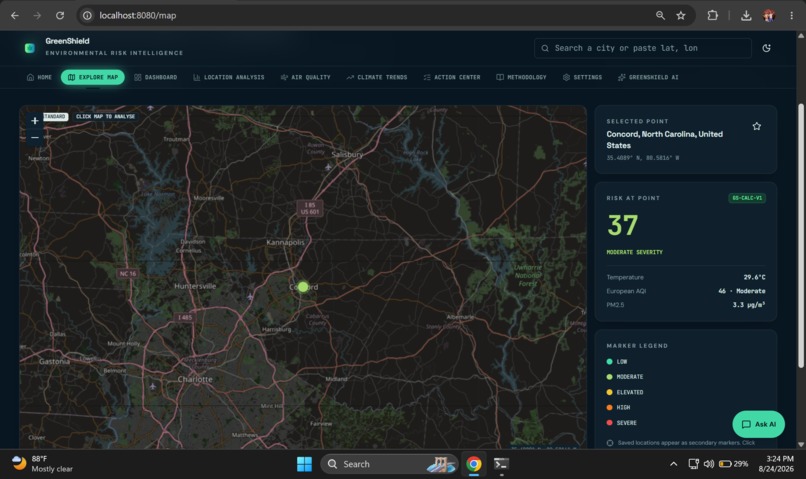
Task: Click the Elevated legend color dot
Action: (610, 392)
